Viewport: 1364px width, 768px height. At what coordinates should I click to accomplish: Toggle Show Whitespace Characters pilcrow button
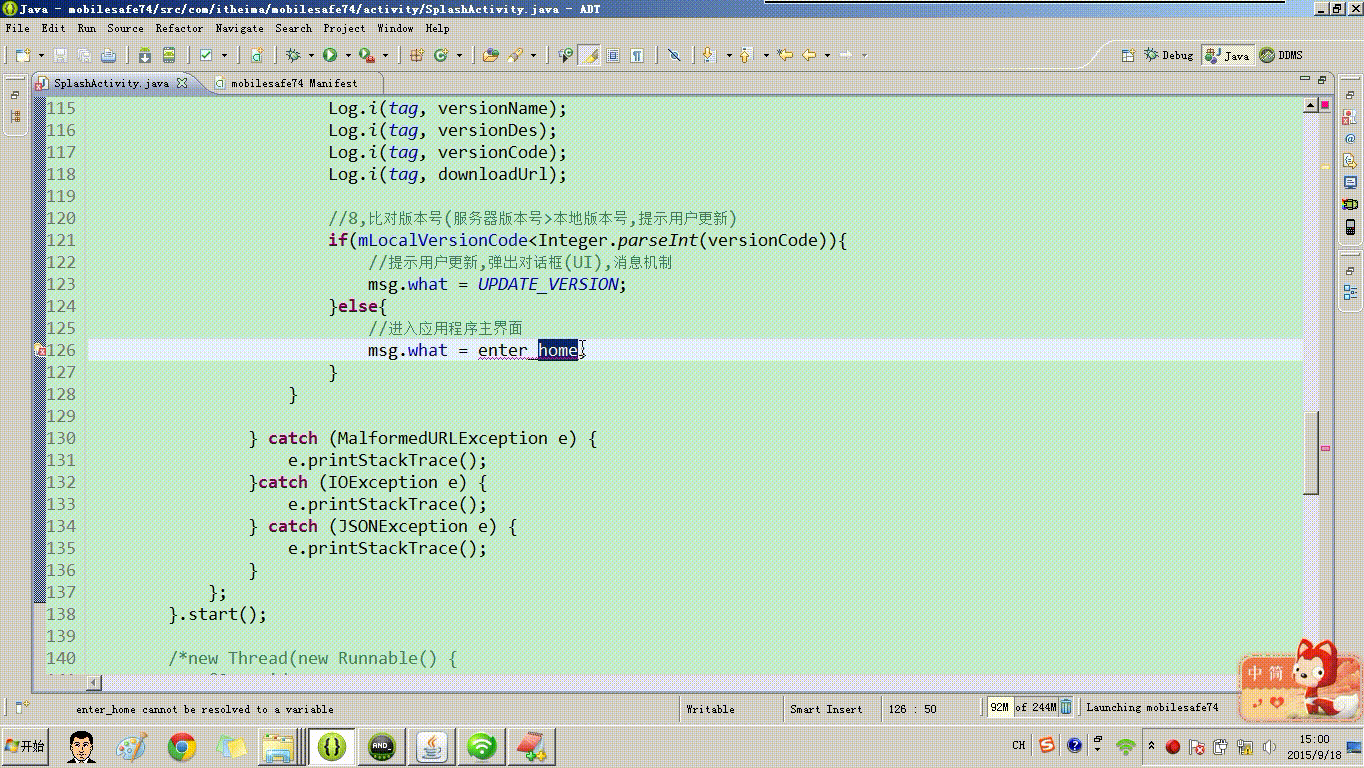[637, 56]
